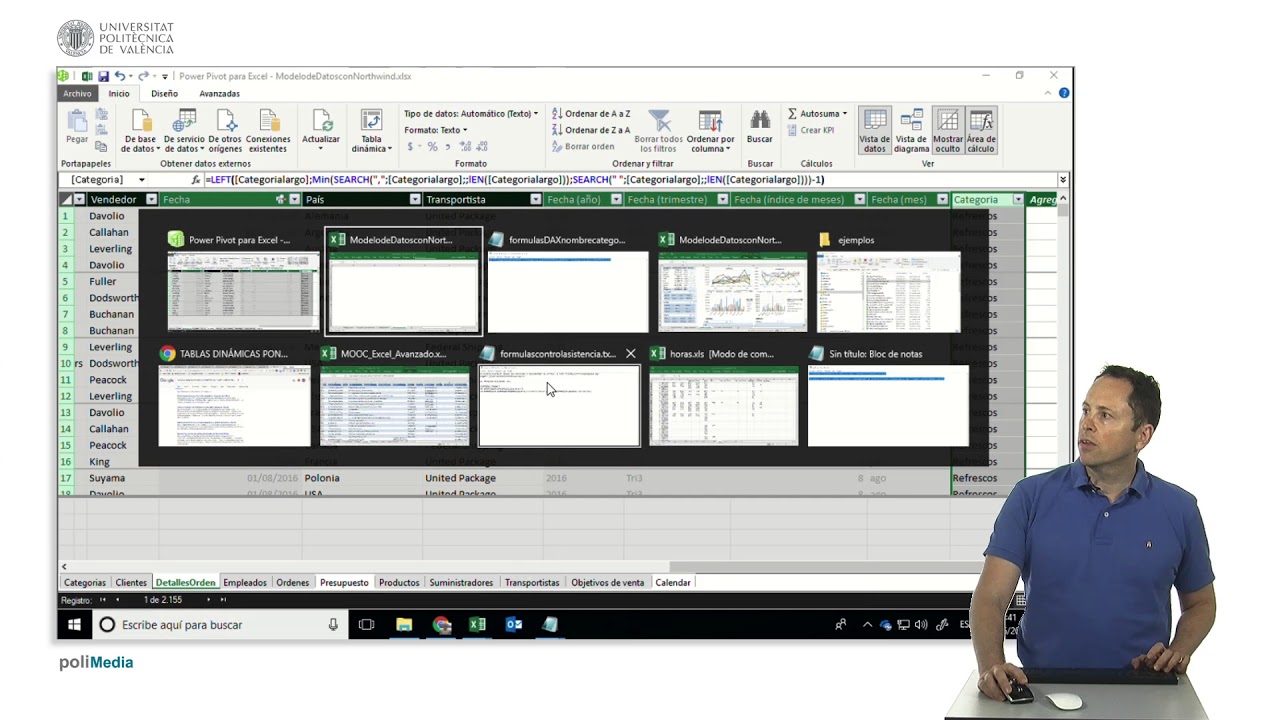Open the Categorias sheet tab
The image size is (1280, 720).
pos(84,582)
